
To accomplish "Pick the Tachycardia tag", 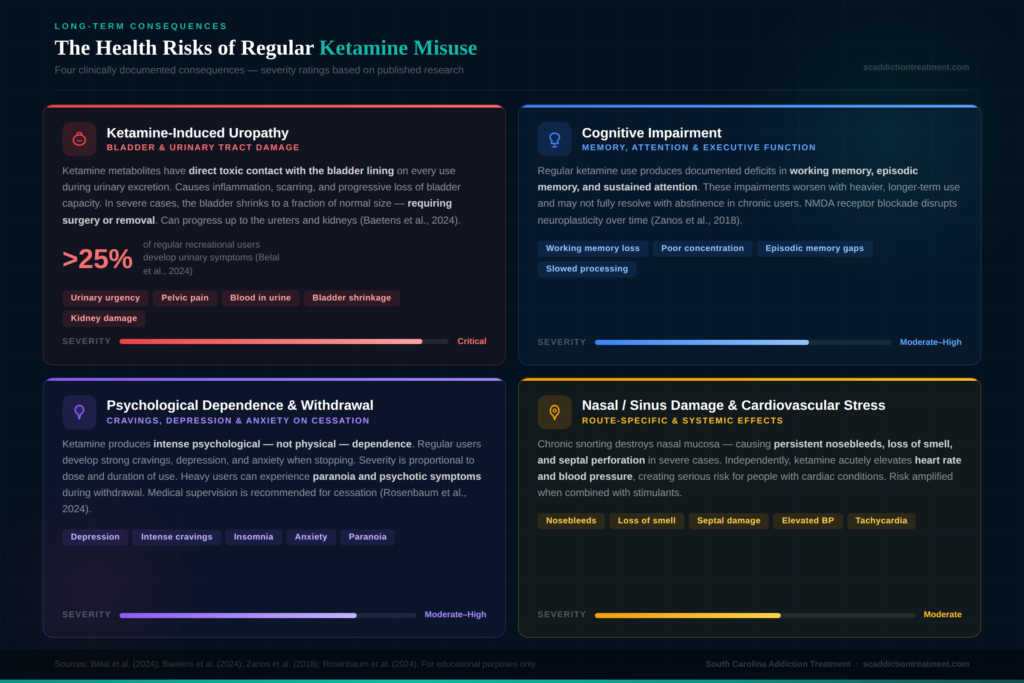I will pos(881,520).
